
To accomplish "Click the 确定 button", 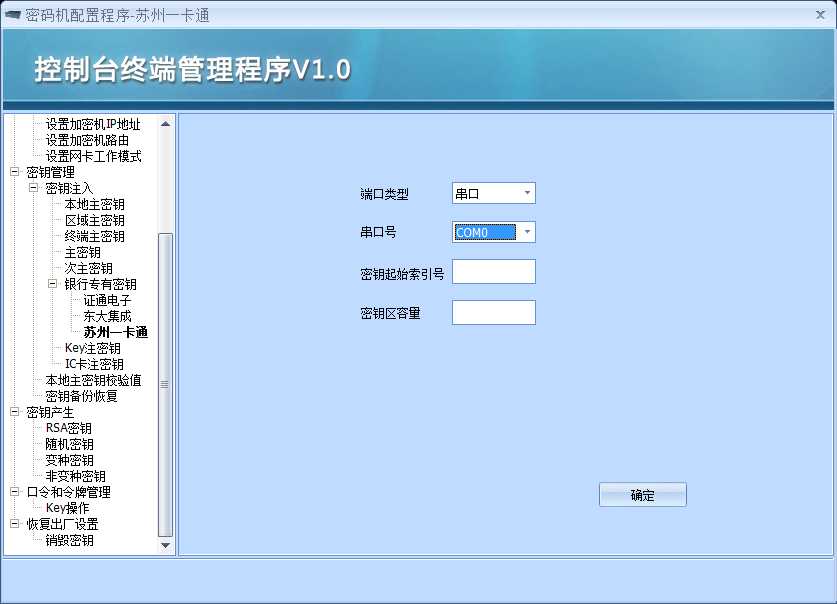I will point(643,495).
